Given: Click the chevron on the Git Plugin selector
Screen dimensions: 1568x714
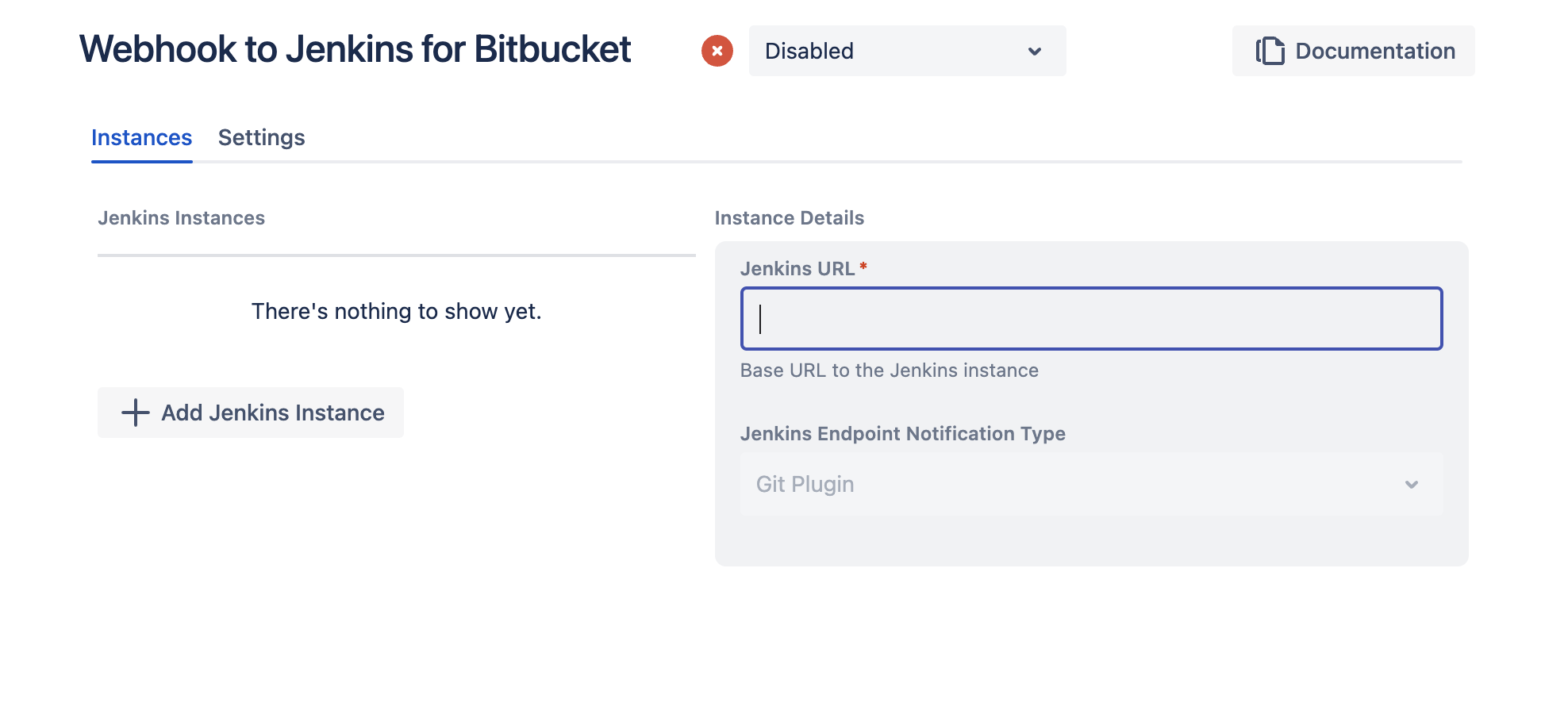Looking at the screenshot, I should tap(1411, 484).
